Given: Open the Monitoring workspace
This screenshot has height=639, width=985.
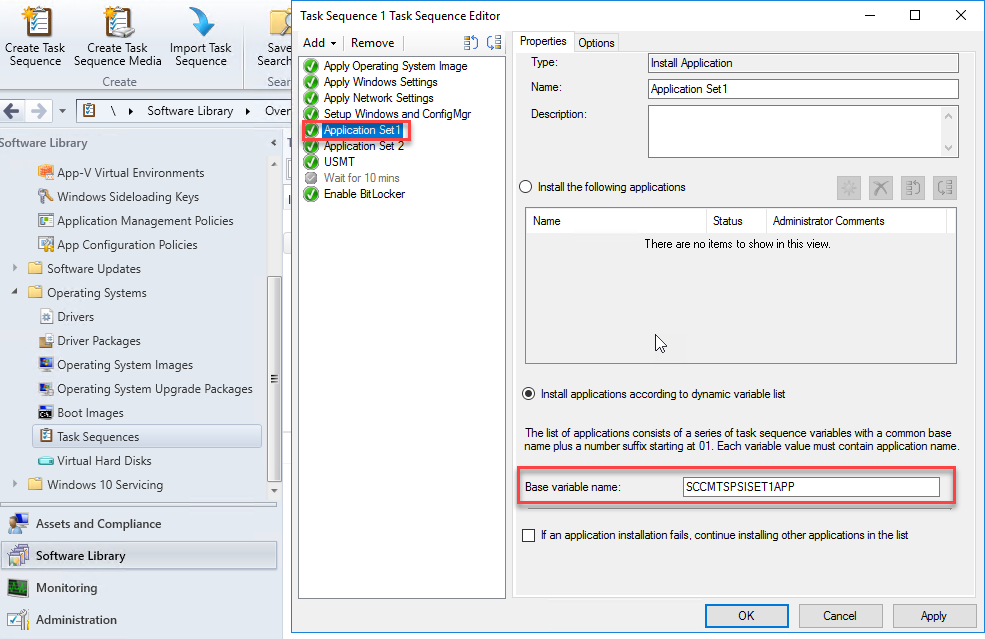Looking at the screenshot, I should tap(66, 588).
